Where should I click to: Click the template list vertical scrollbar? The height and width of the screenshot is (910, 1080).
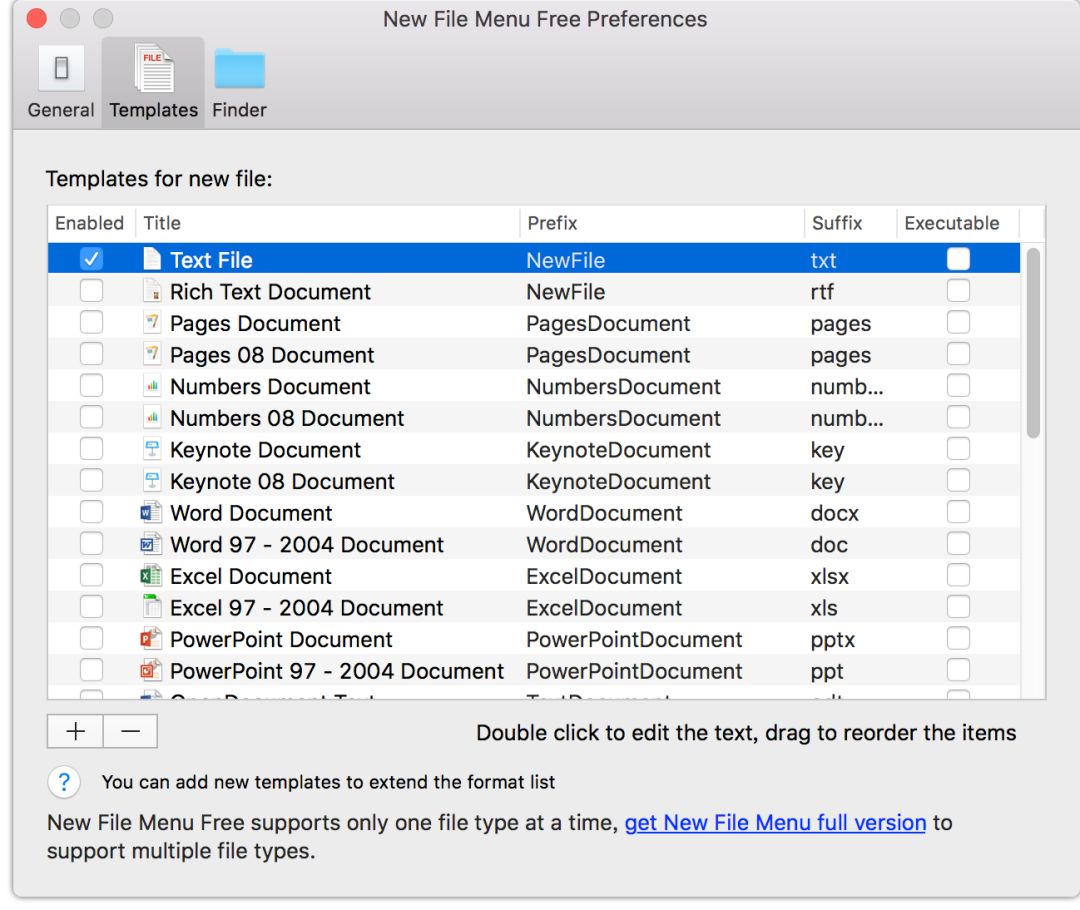[x=1032, y=343]
